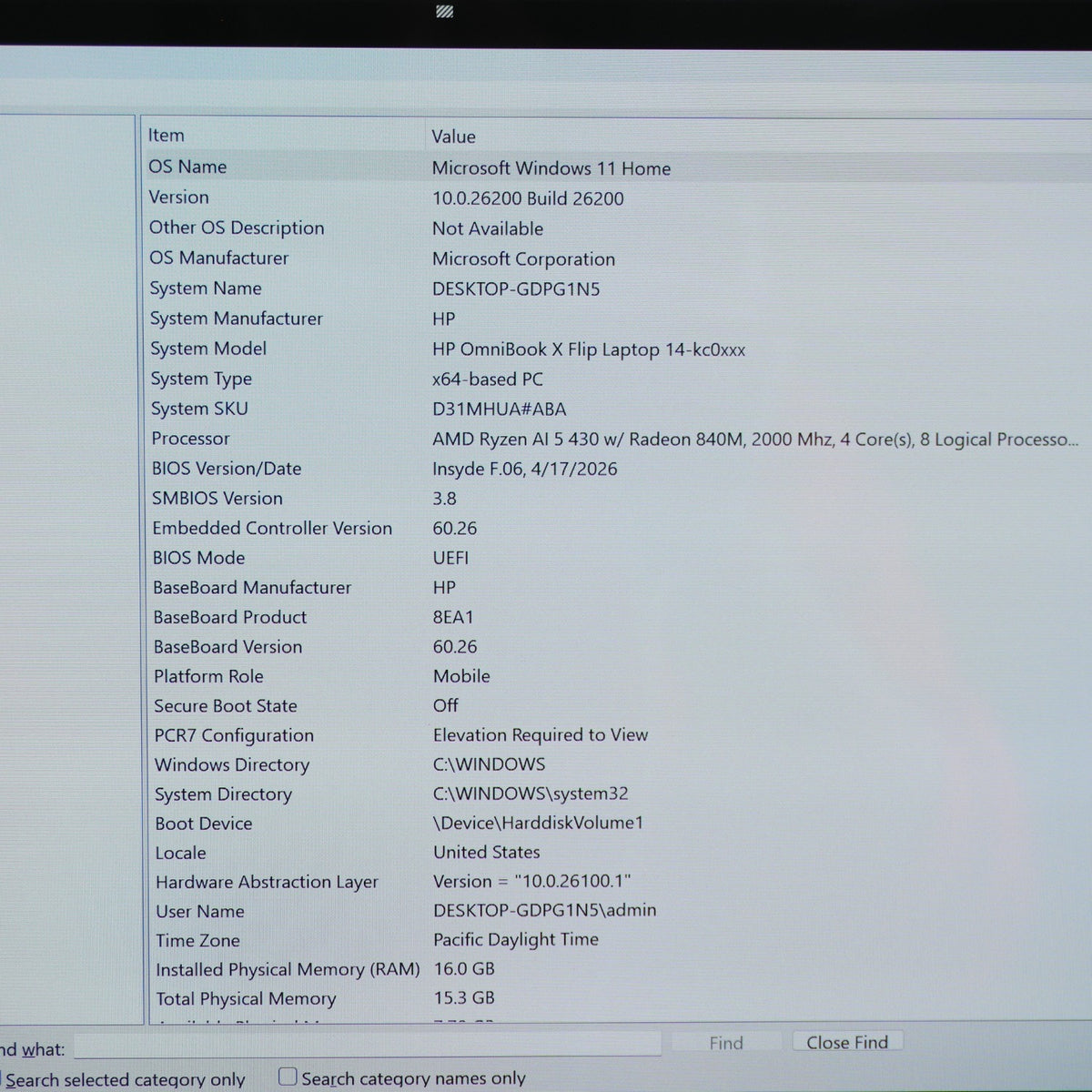The height and width of the screenshot is (1092, 1092).
Task: Select the Pacific Daylight Time value
Action: 516,939
